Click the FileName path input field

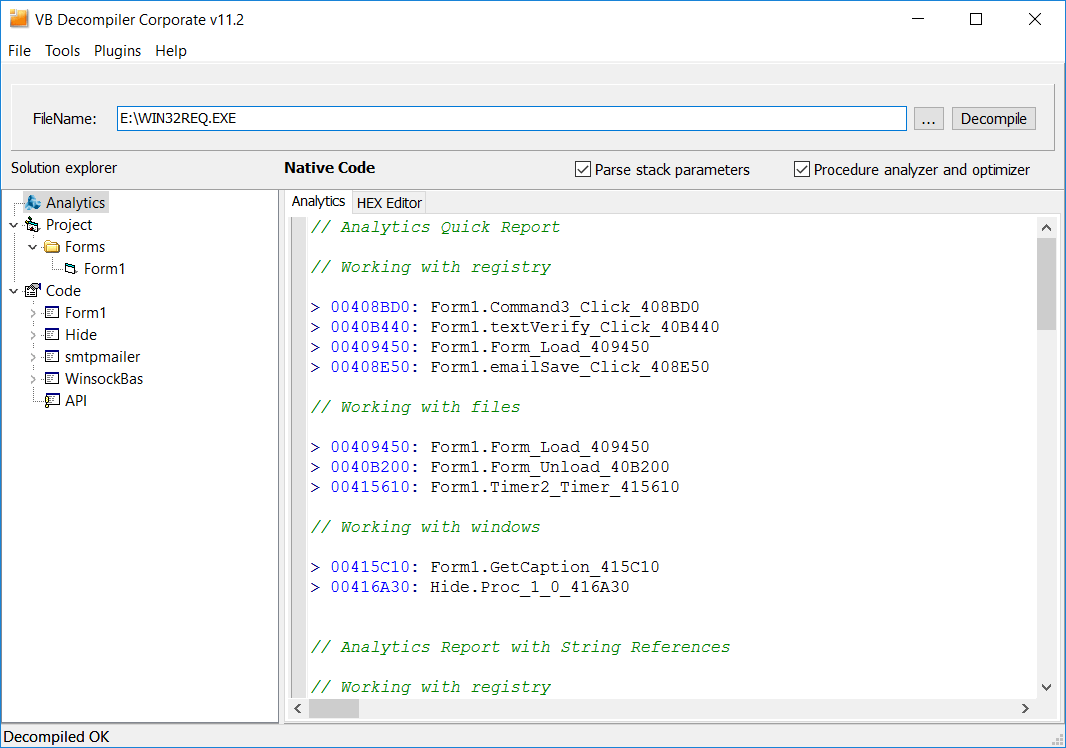pos(511,118)
